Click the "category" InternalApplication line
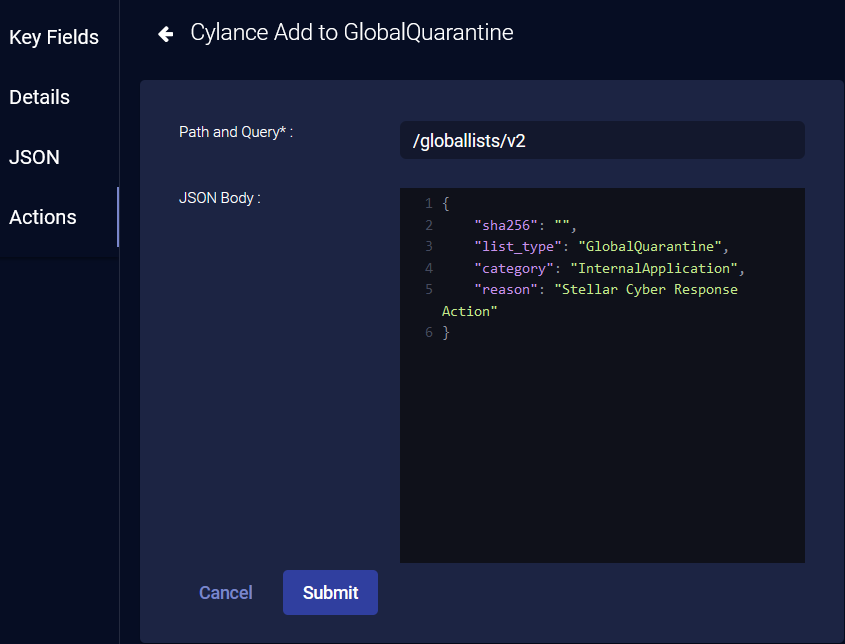 pos(609,268)
